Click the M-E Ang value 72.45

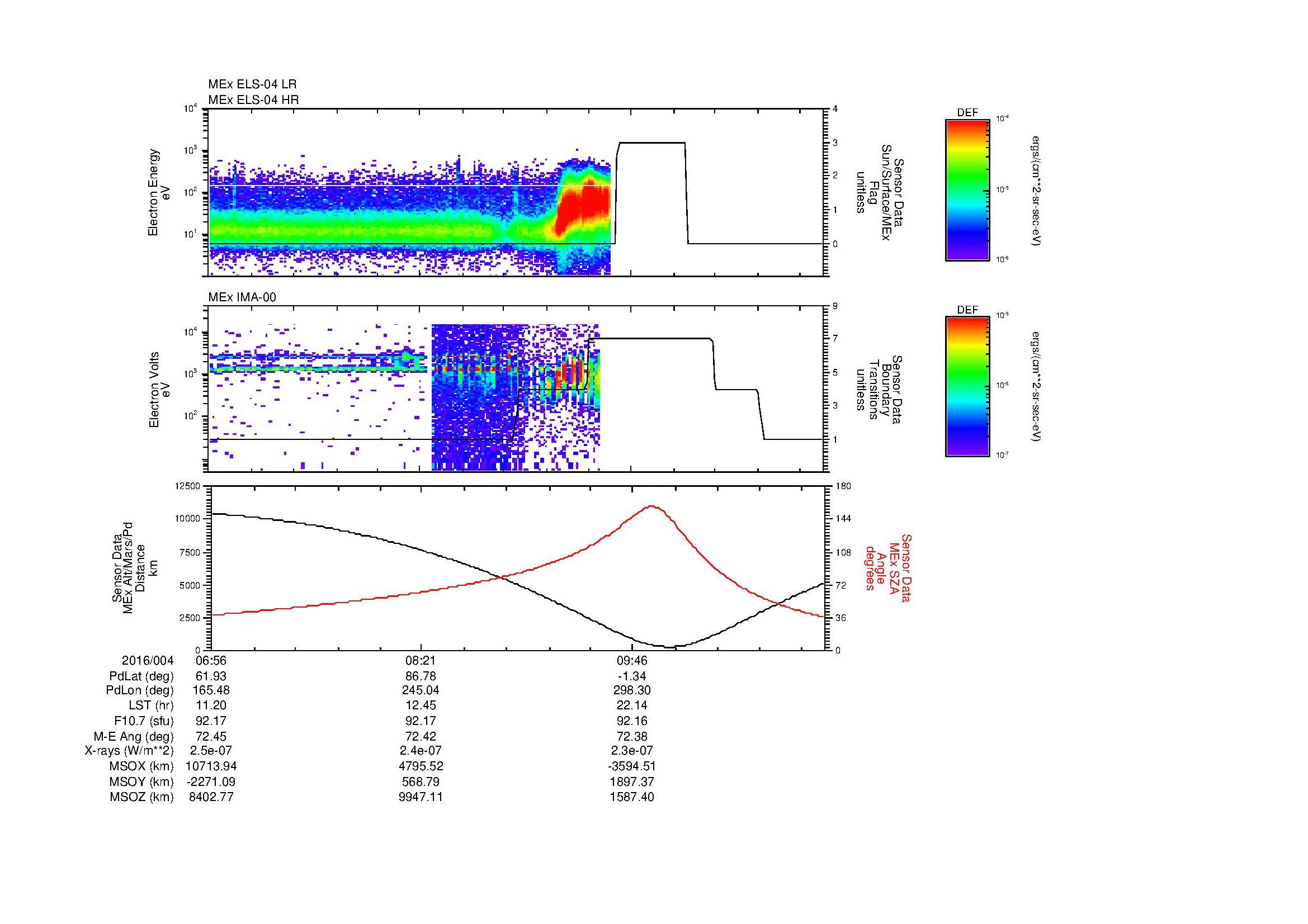(211, 736)
